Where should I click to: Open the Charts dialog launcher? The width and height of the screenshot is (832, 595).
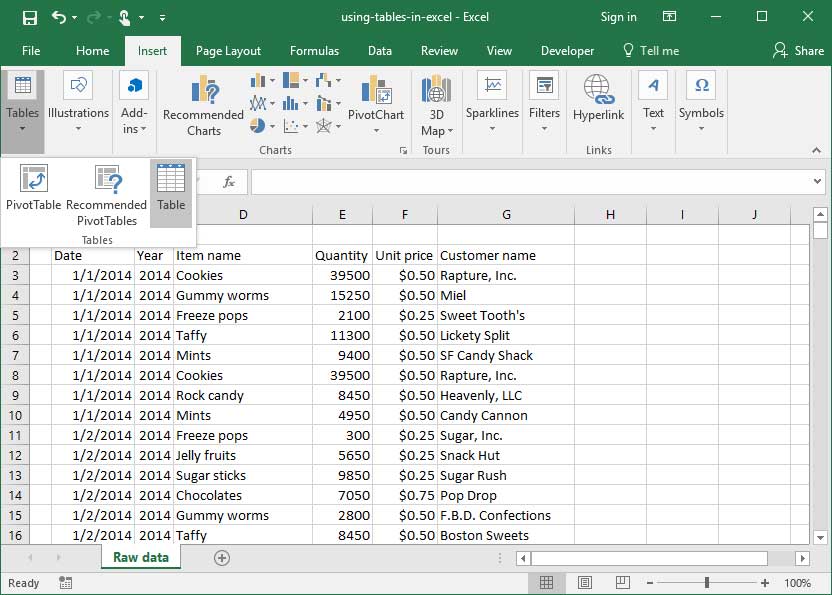coord(403,151)
